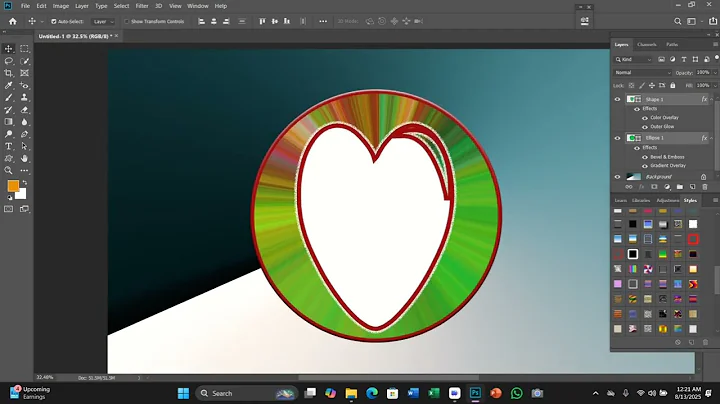The height and width of the screenshot is (404, 720).
Task: Delete layer with trash icon in Layers panel
Action: pyautogui.click(x=705, y=187)
